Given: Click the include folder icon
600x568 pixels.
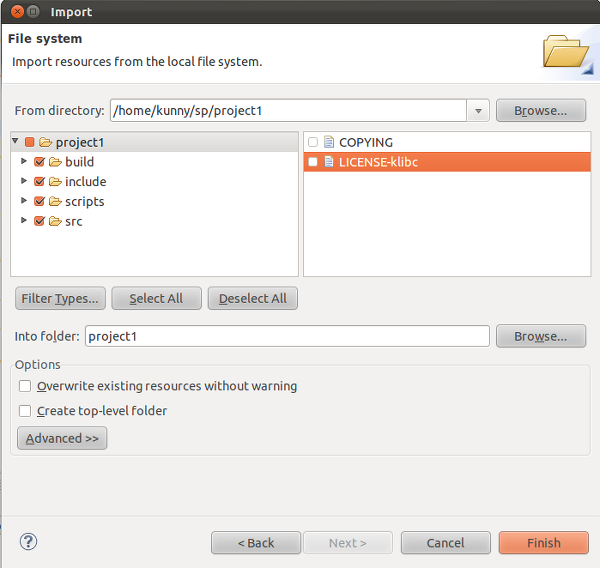Looking at the screenshot, I should (55, 181).
